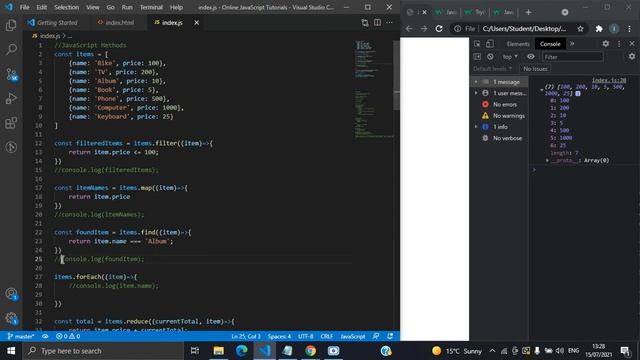Open the Manage gear in the activity bar
Image resolution: width=640 pixels, height=360 pixels.
pos(11,318)
